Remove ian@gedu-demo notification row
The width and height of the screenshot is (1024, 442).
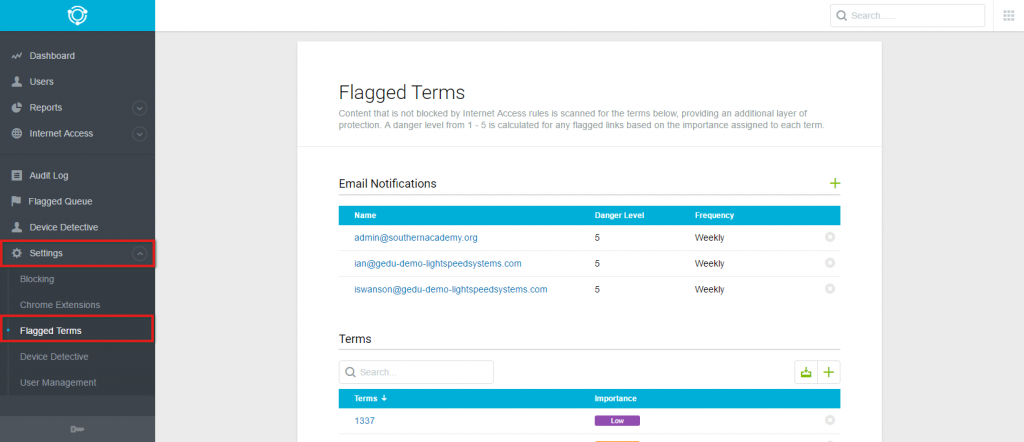830,262
